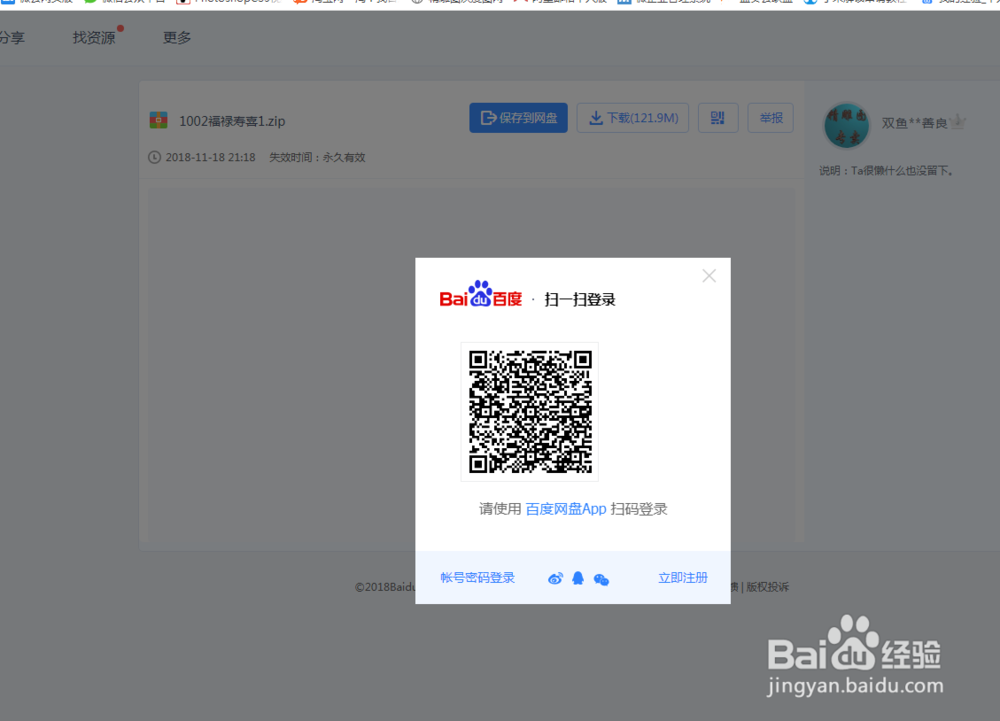Click the Weibo login icon
This screenshot has width=1000, height=721.
click(x=555, y=579)
